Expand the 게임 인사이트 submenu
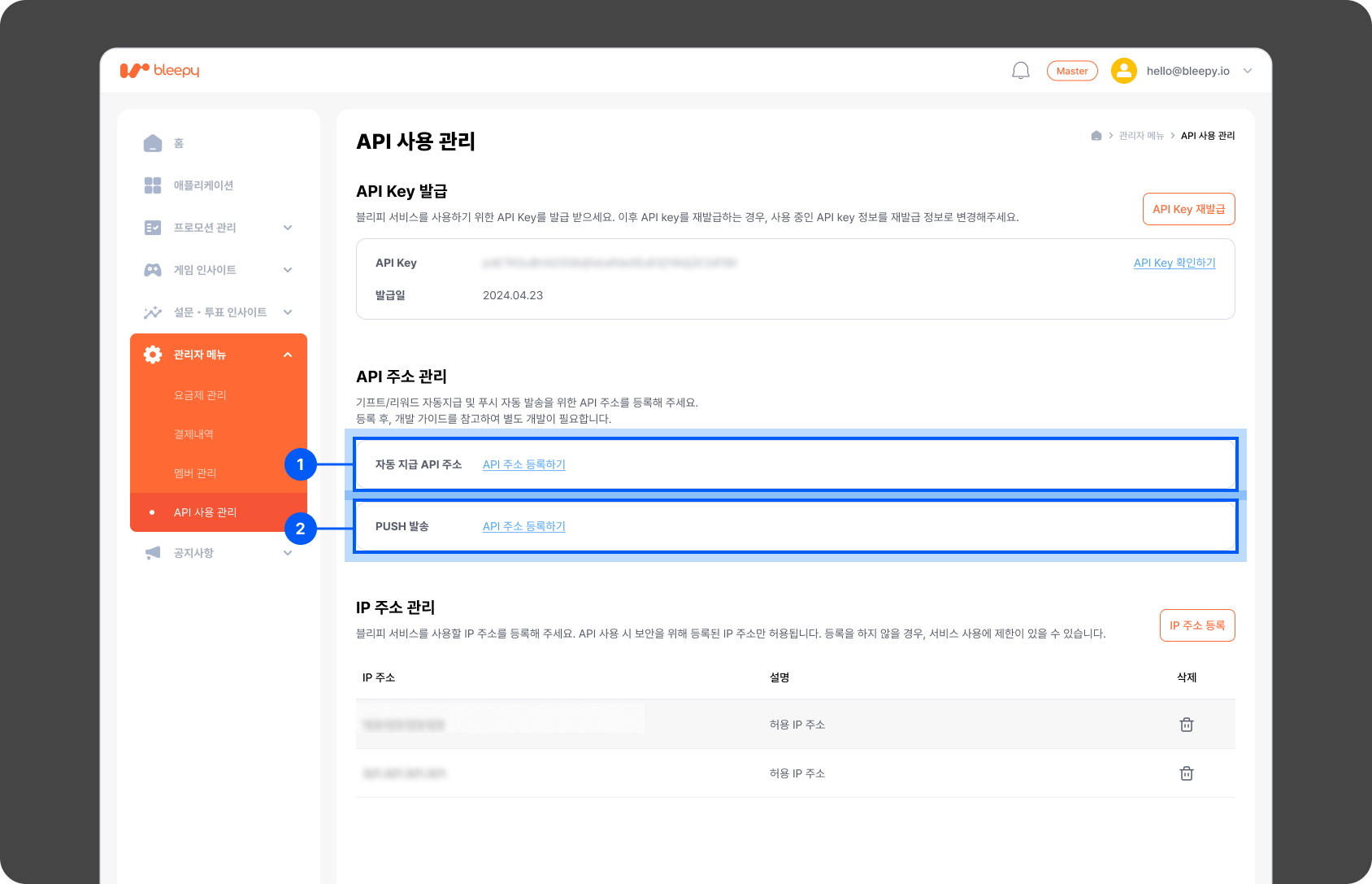The width and height of the screenshot is (1372, 884). click(288, 270)
